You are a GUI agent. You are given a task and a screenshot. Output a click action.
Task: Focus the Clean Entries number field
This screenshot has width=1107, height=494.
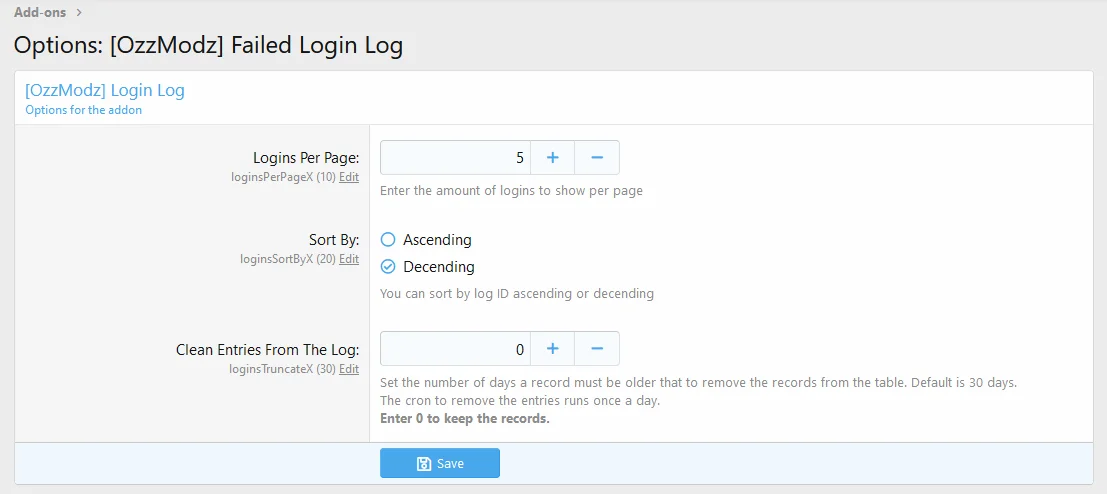(x=455, y=349)
